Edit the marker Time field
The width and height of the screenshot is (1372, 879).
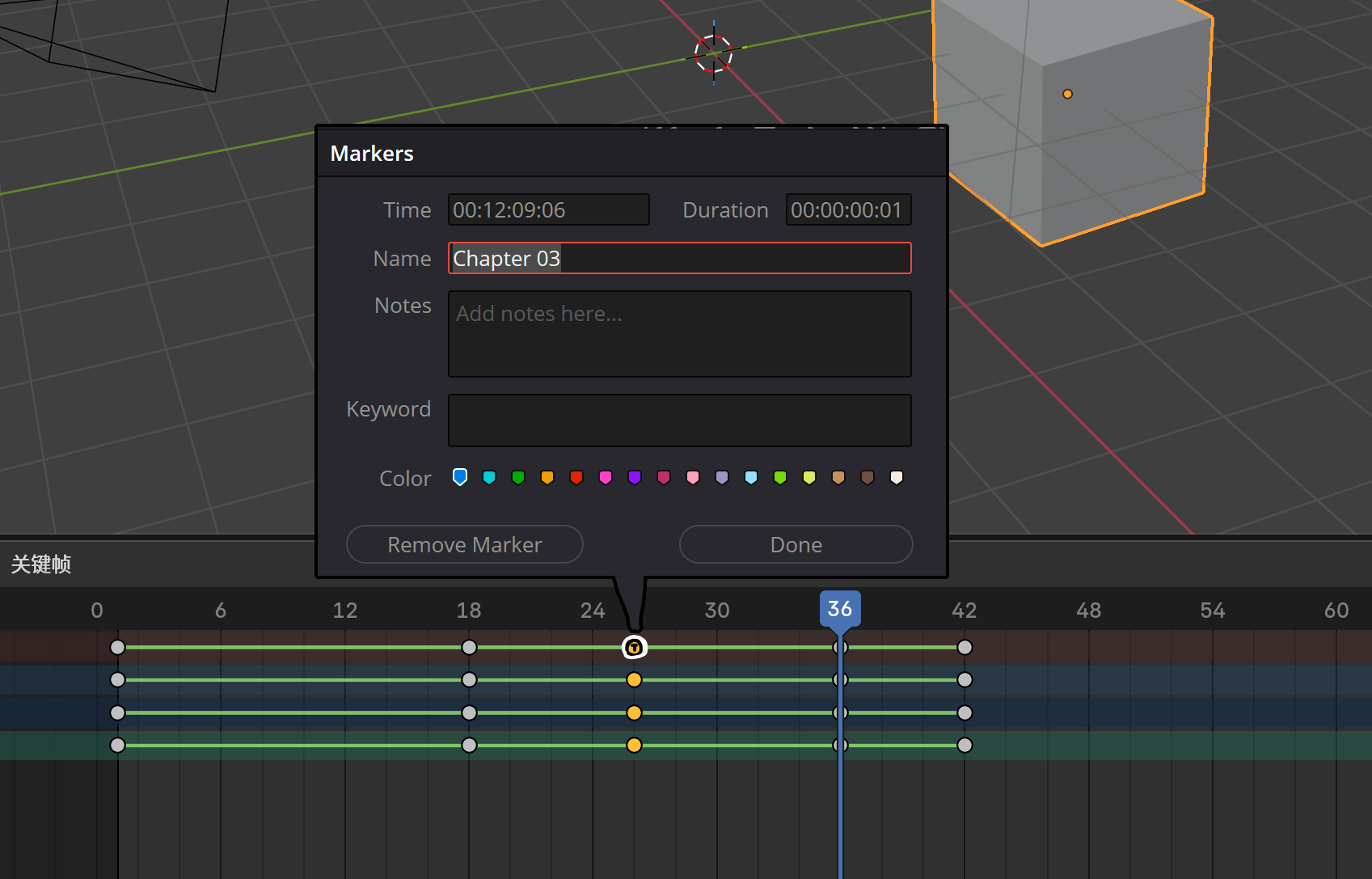pos(549,209)
